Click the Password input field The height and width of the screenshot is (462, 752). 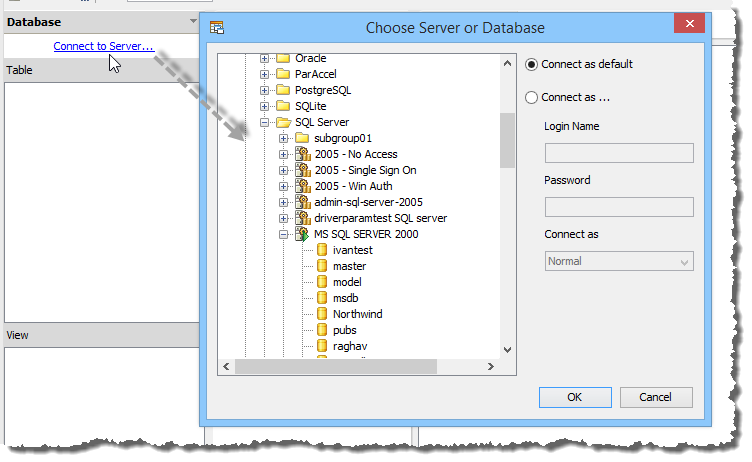(x=619, y=207)
